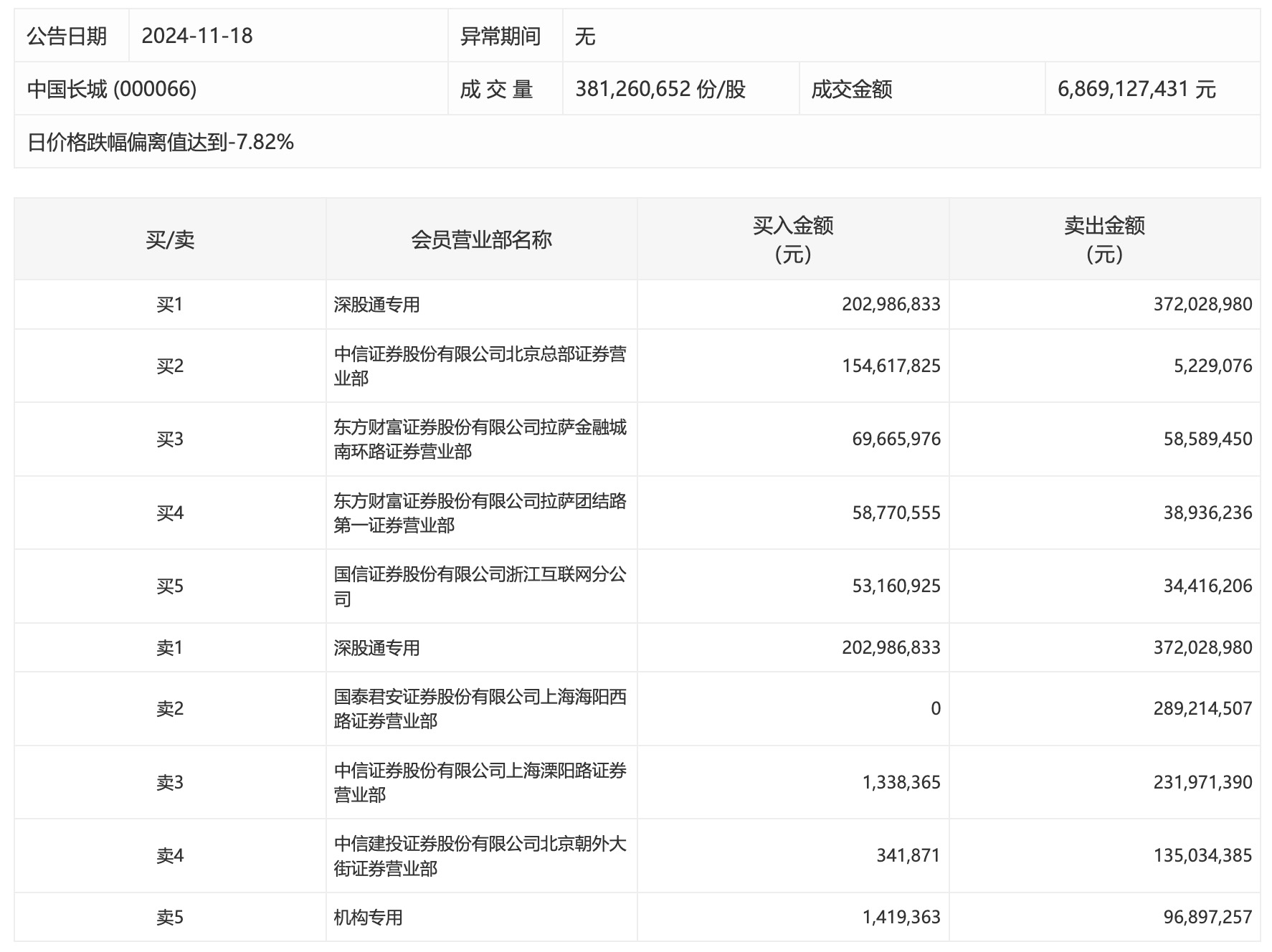Click buy amount 58,770,555
The width and height of the screenshot is (1272, 952).
pos(896,513)
